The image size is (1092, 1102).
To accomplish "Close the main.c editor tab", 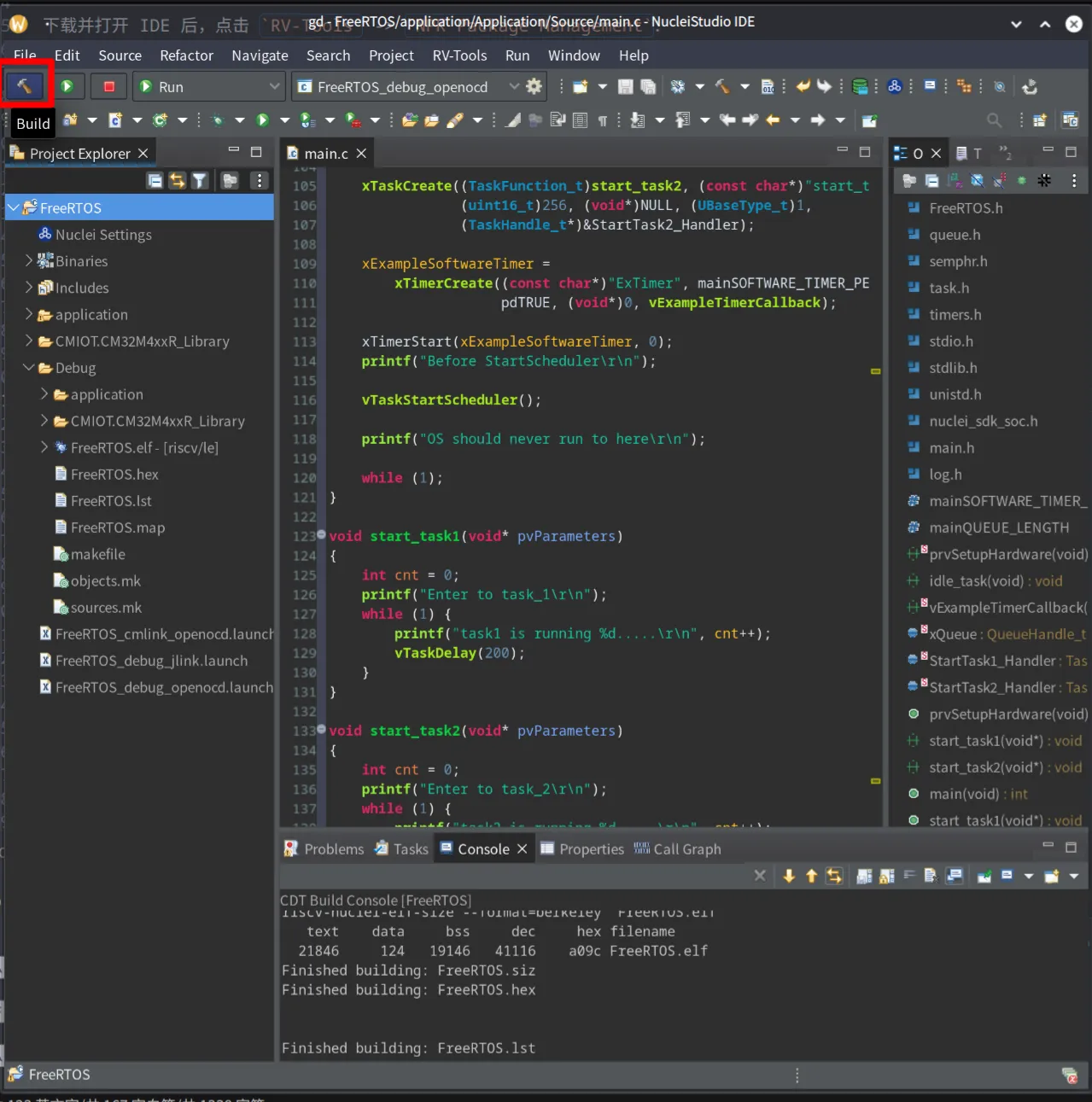I will [361, 154].
